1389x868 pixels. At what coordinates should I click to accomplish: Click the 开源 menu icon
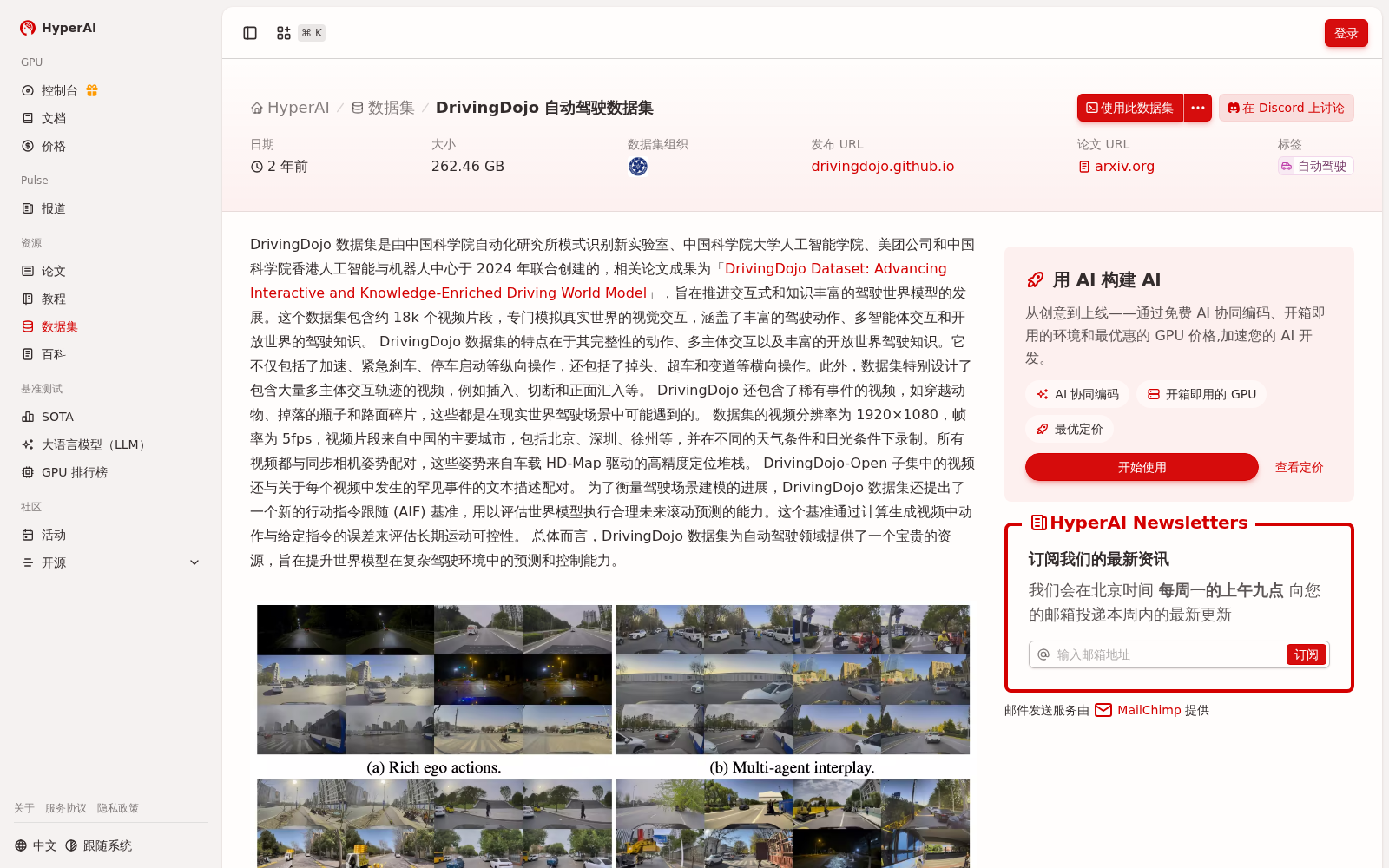28,562
